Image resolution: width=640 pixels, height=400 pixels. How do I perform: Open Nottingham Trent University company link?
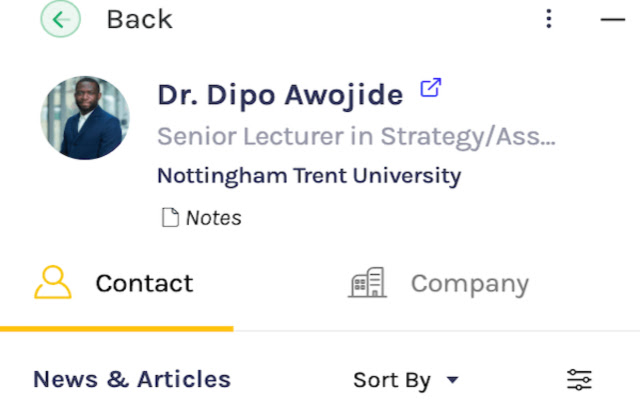coord(309,176)
